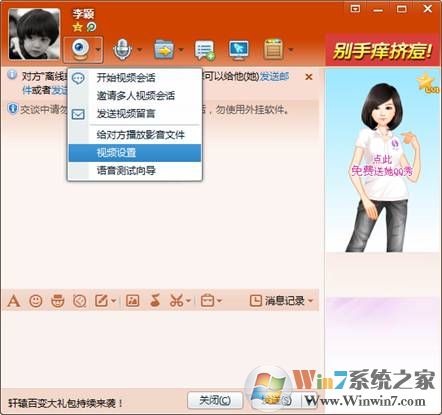Click the send picture icon

(132, 301)
